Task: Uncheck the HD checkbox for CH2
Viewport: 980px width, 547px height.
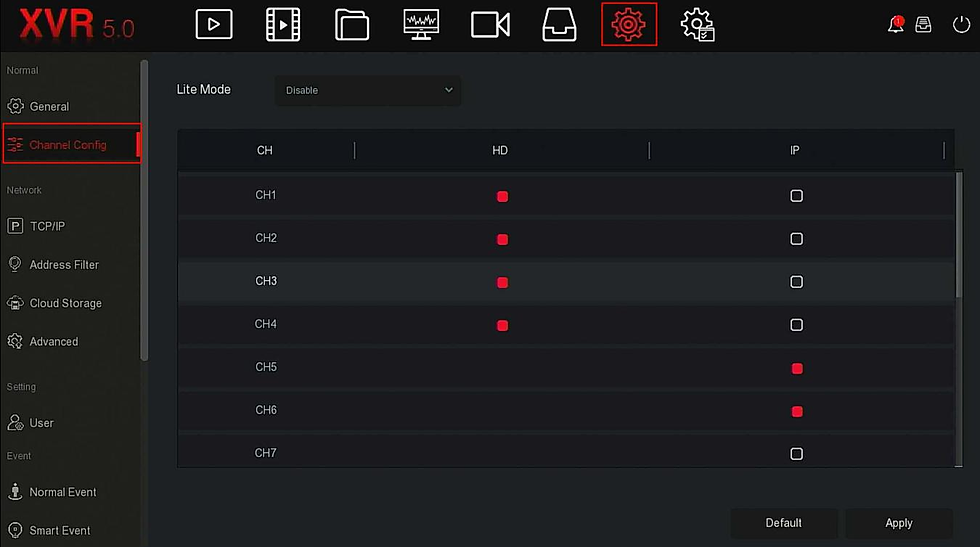Action: [502, 239]
